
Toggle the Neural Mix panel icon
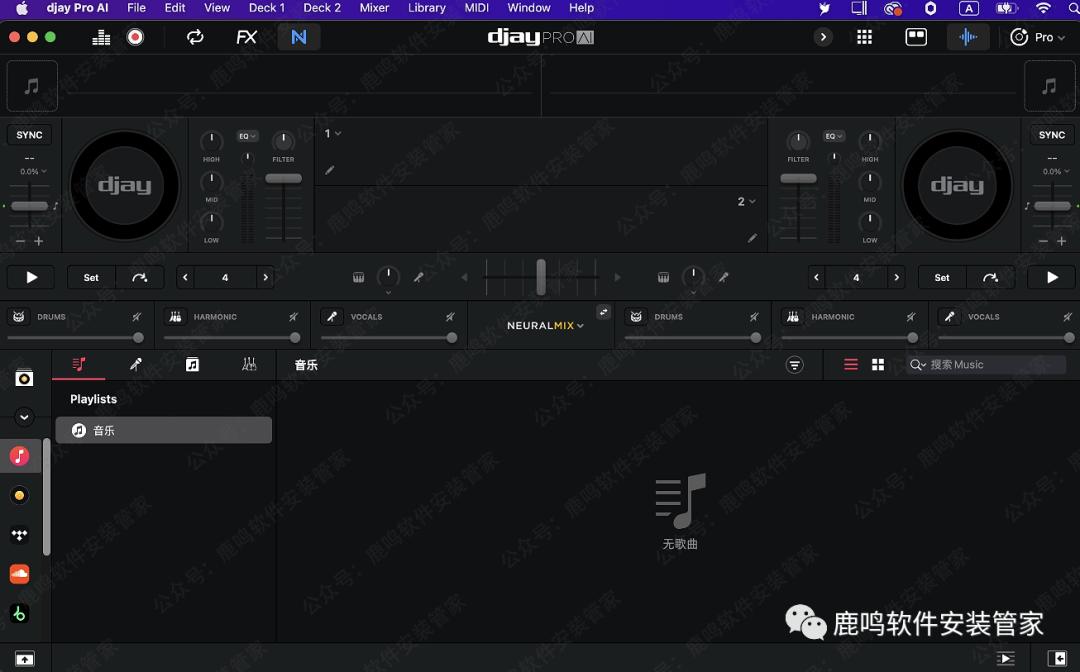point(298,37)
